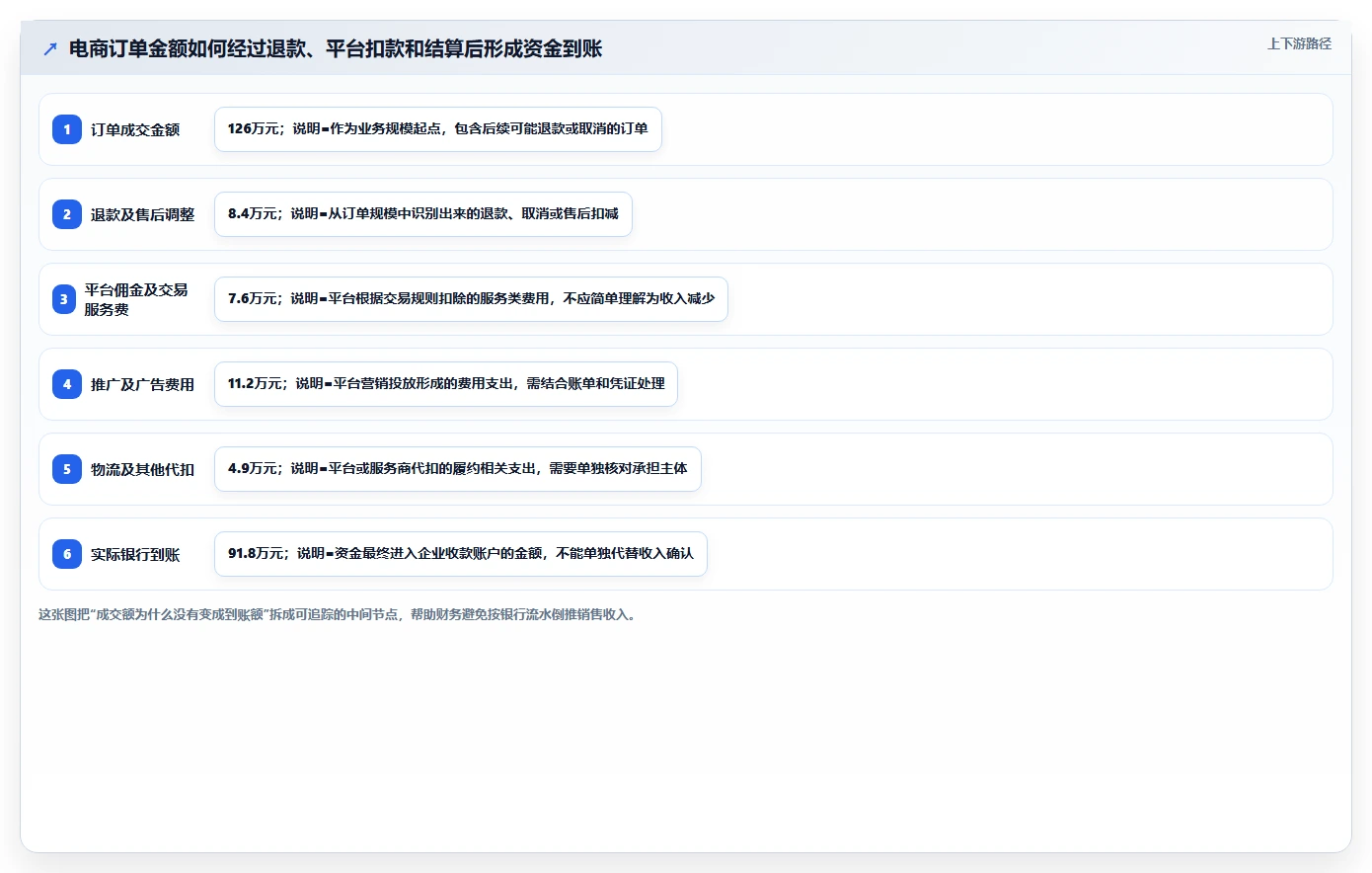The width and height of the screenshot is (1372, 873).
Task: Select the 物流及其他代扣 step label
Action: click(142, 469)
